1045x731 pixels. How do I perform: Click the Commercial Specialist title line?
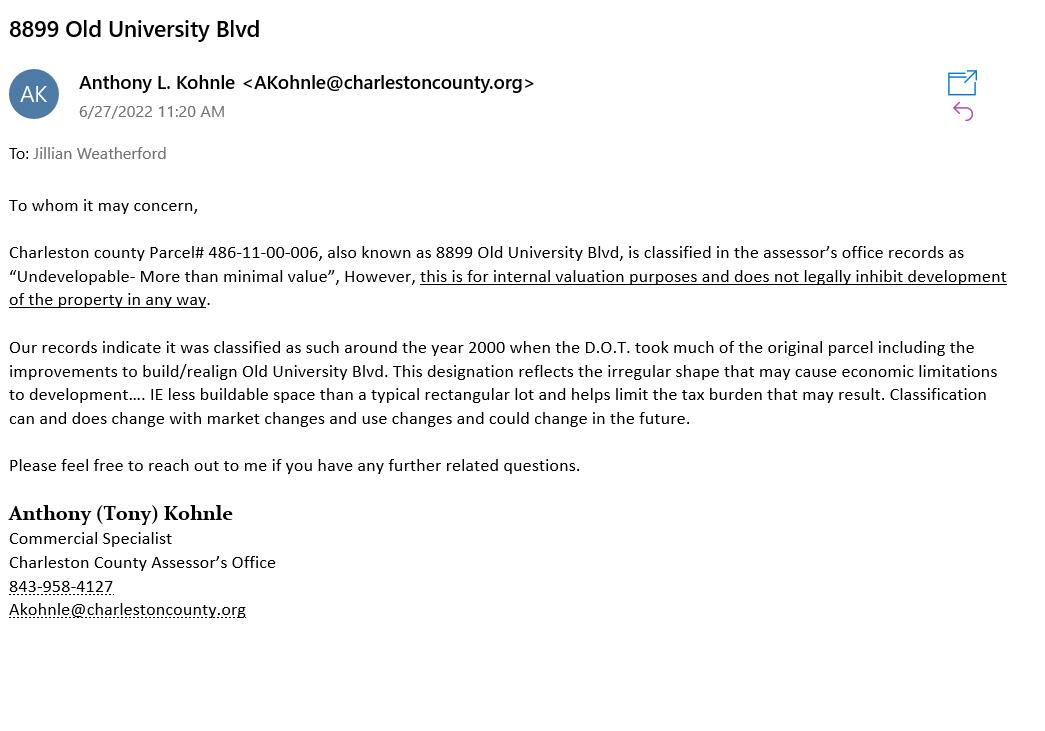tap(90, 538)
